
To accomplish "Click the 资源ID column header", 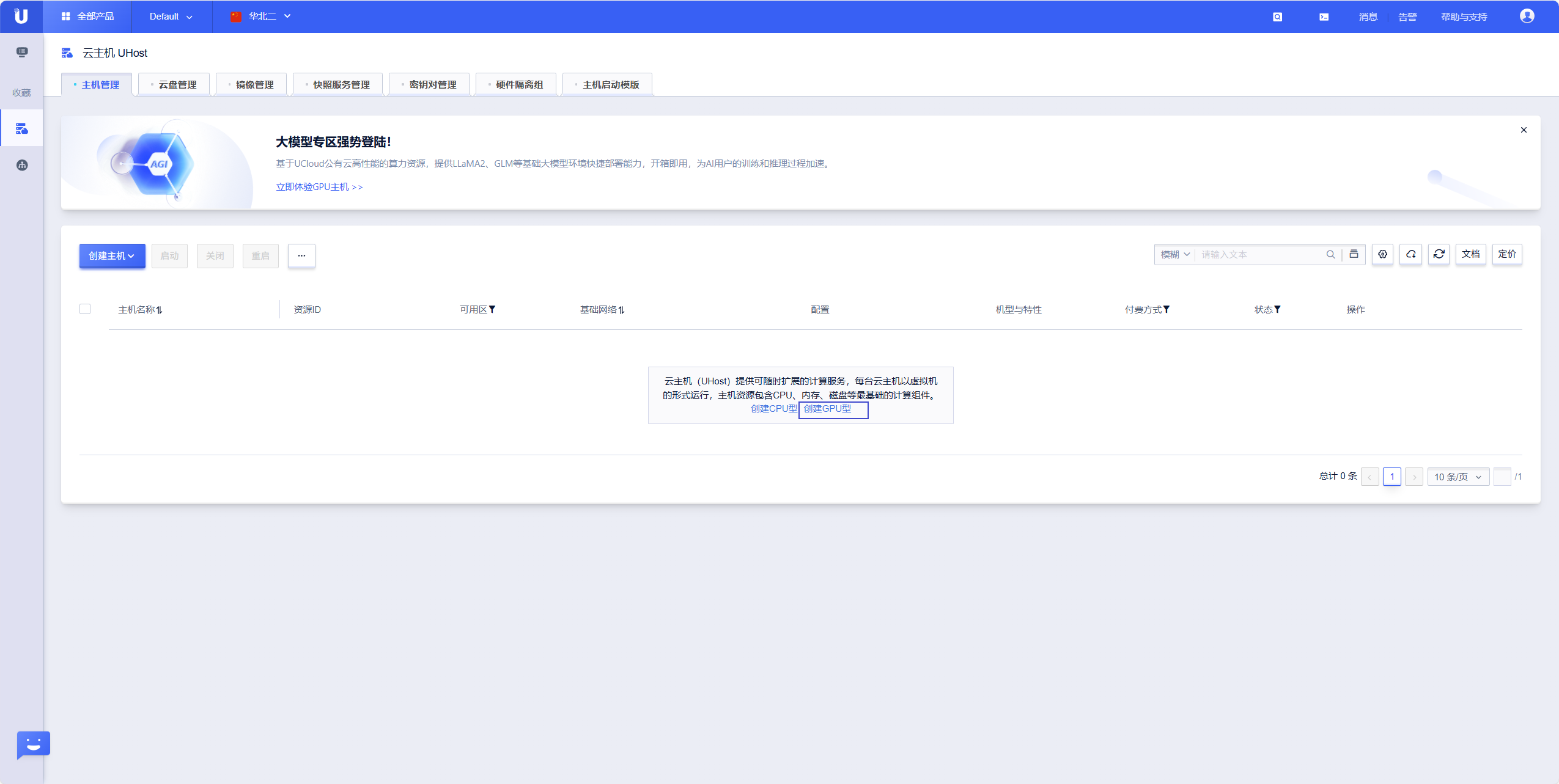I will pyautogui.click(x=307, y=309).
